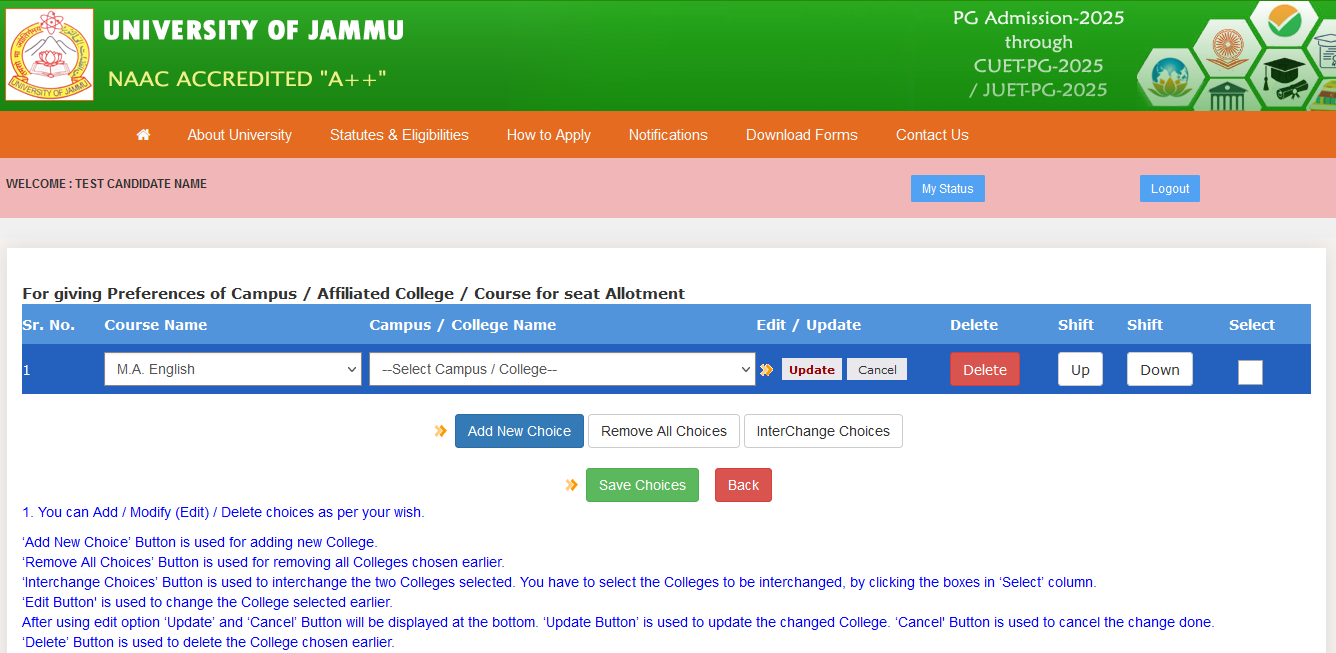1336x653 pixels.
Task: Click the Edit / Update column header
Action: (809, 324)
